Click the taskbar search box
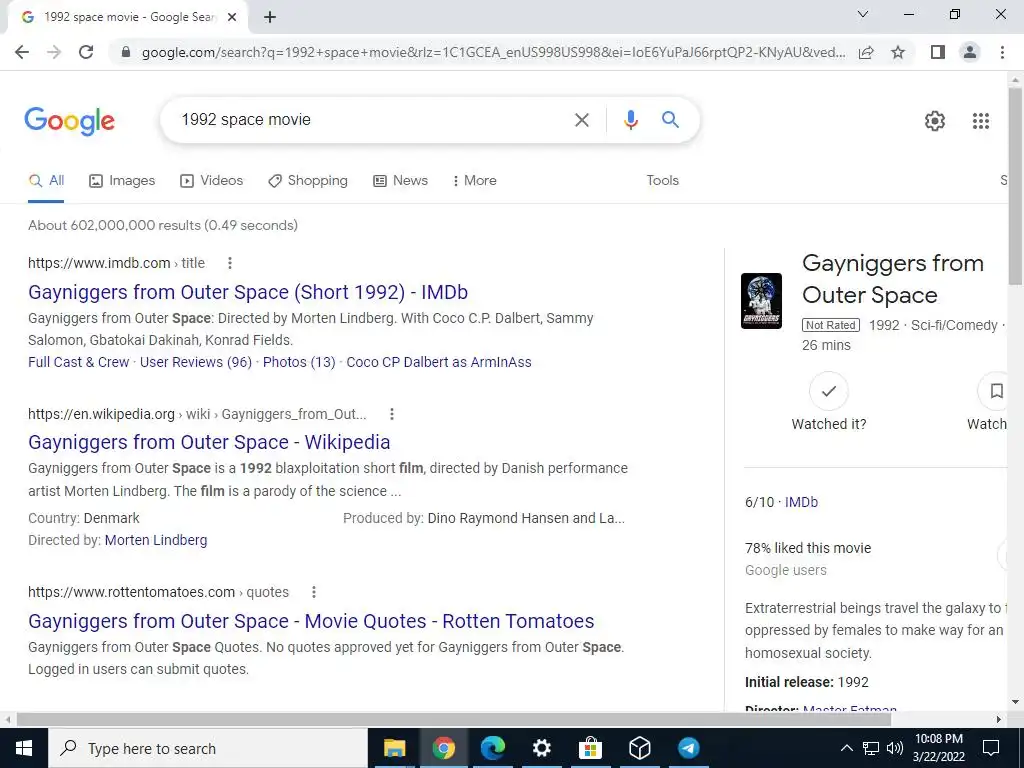The width and height of the screenshot is (1024, 768). (x=208, y=748)
